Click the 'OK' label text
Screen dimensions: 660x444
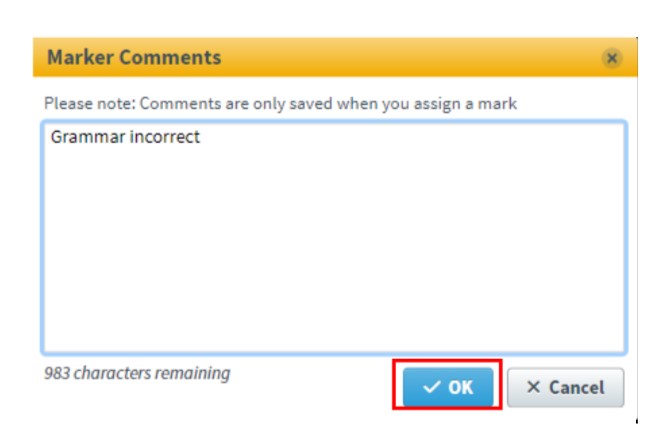(461, 387)
